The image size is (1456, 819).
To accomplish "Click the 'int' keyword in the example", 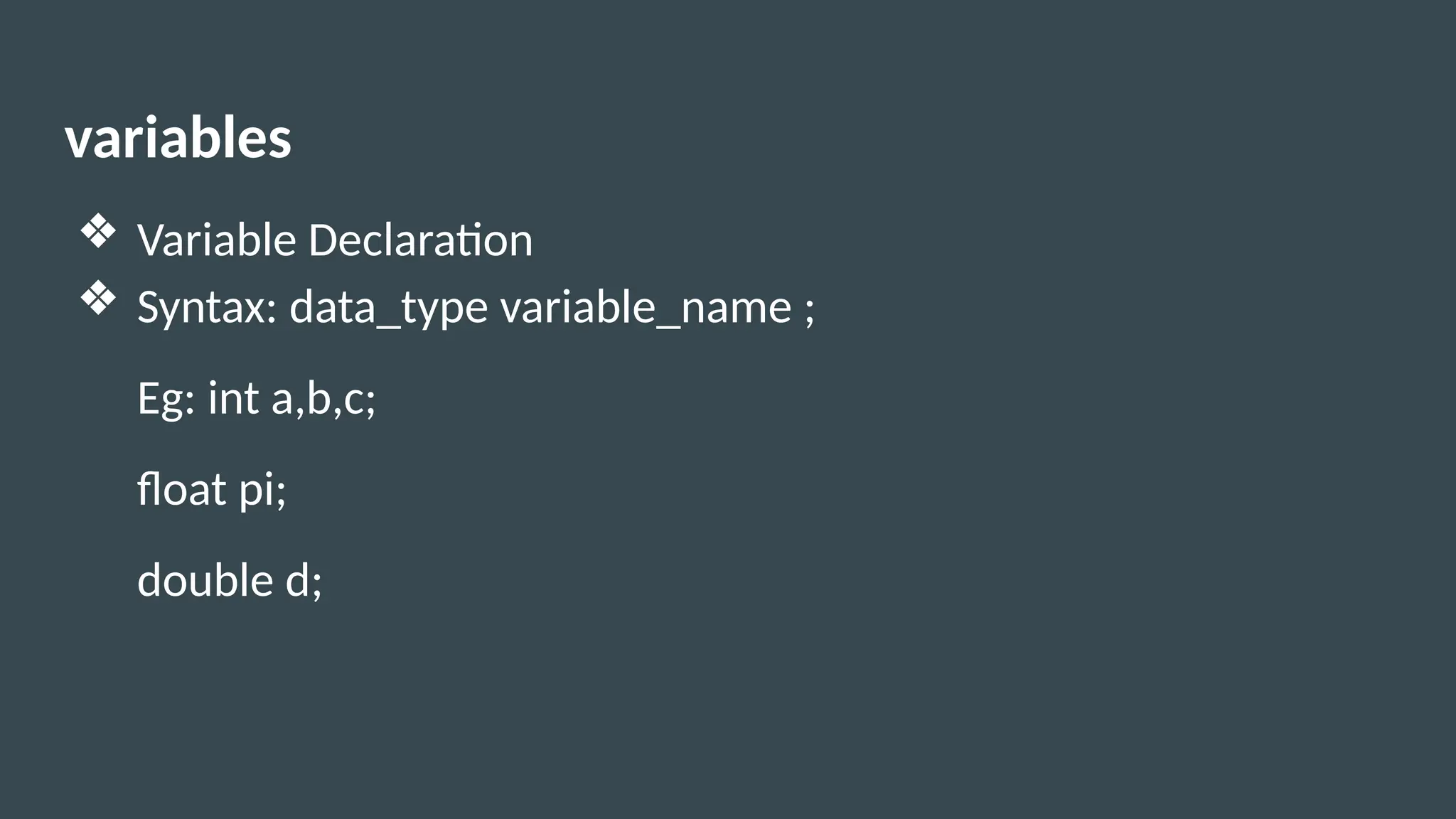I will [233, 398].
